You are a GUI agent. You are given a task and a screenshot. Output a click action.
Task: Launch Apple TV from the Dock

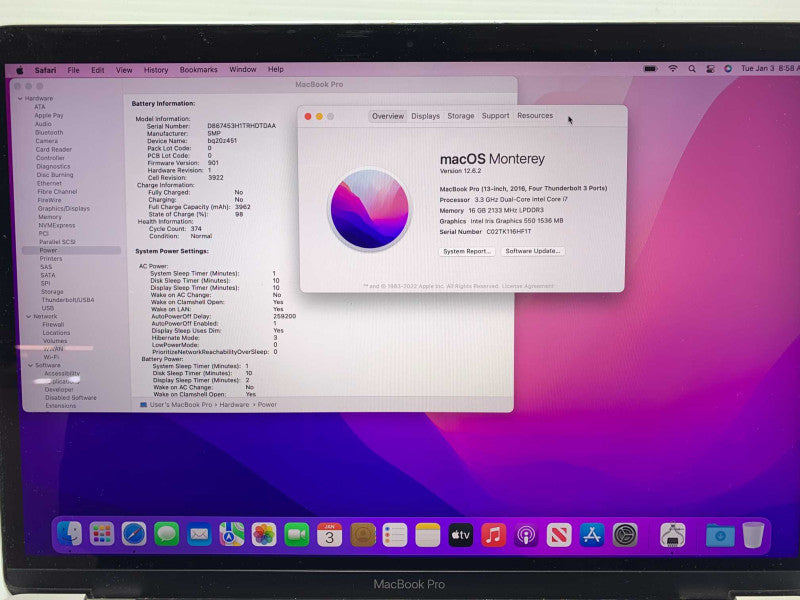[460, 534]
